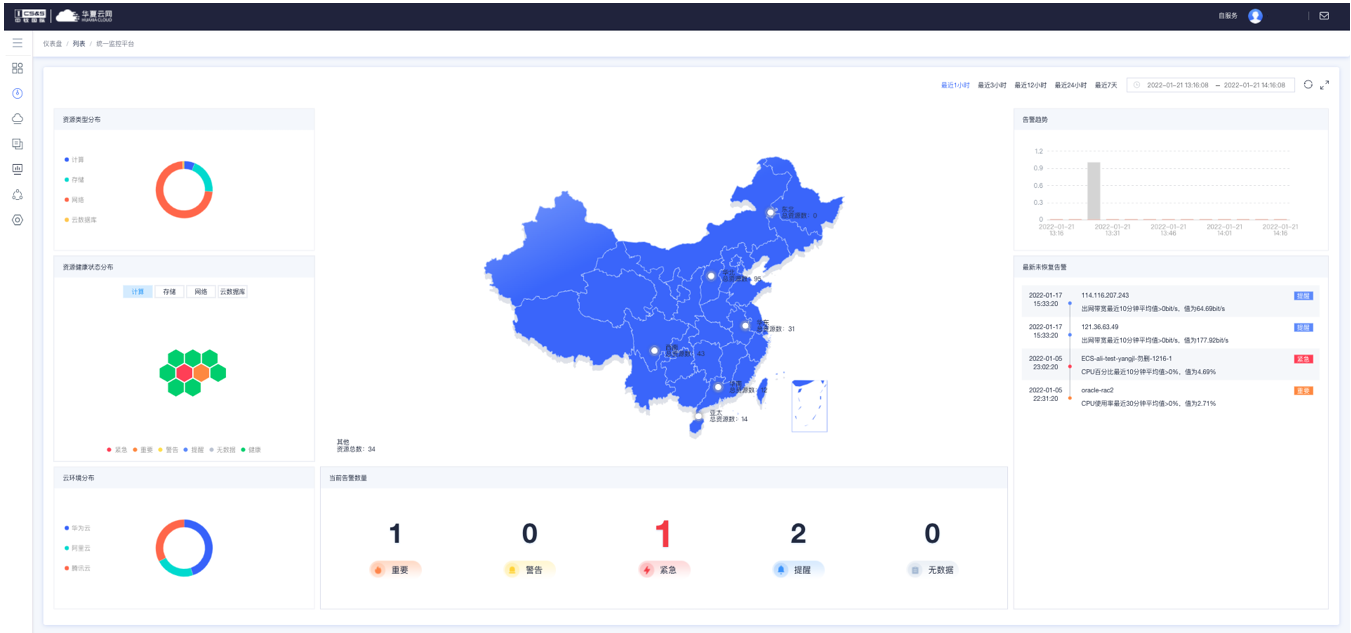Image resolution: width=1351 pixels, height=633 pixels.
Task: Open the 自服务 menu in header
Action: [1227, 16]
